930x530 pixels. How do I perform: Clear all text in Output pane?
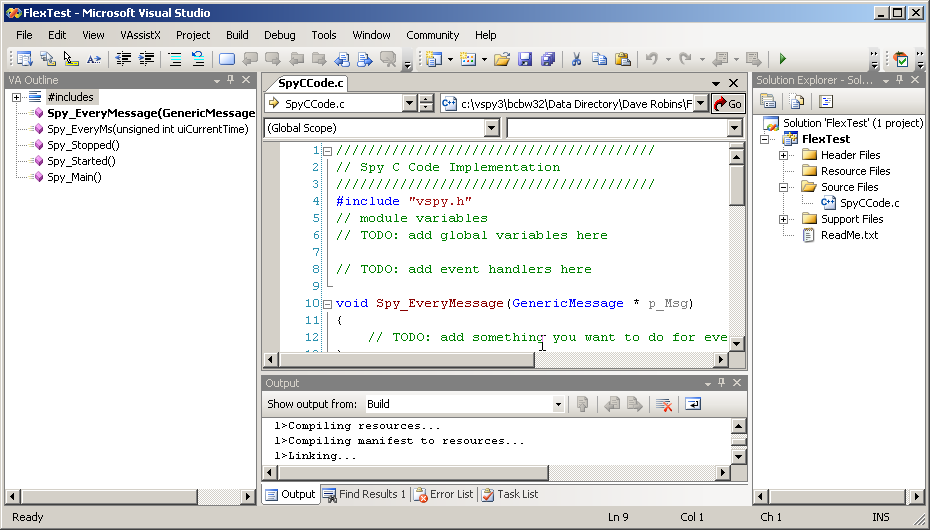664,404
